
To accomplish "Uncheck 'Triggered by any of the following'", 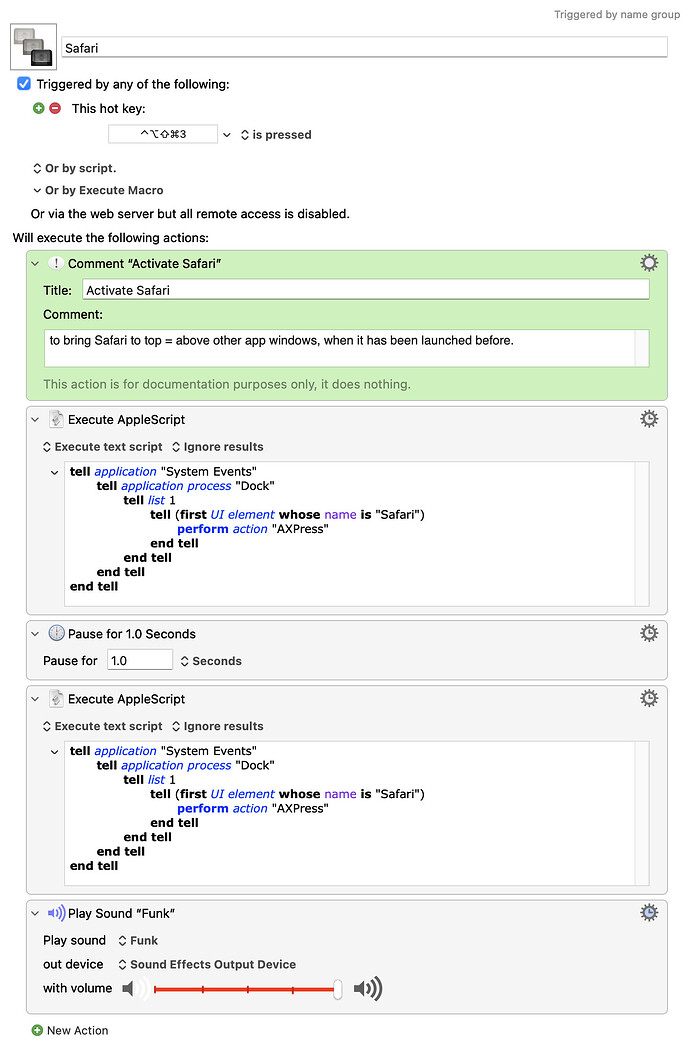I will (x=23, y=83).
